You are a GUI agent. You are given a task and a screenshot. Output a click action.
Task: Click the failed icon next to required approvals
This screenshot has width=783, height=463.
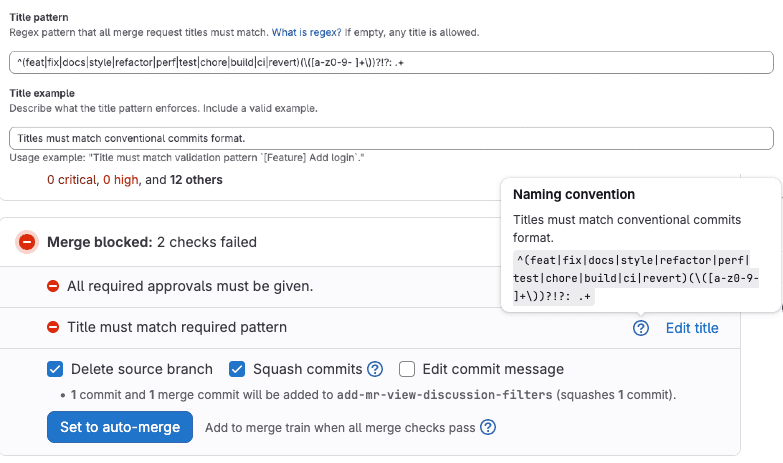tap(53, 286)
